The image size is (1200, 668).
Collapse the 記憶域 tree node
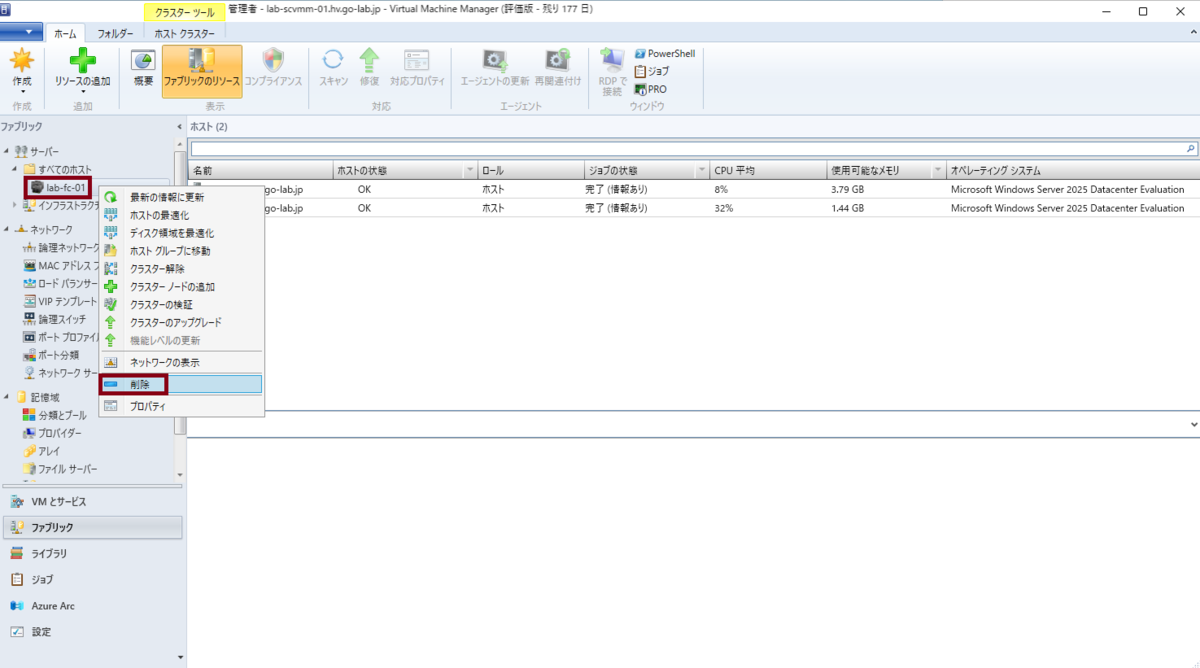7,397
